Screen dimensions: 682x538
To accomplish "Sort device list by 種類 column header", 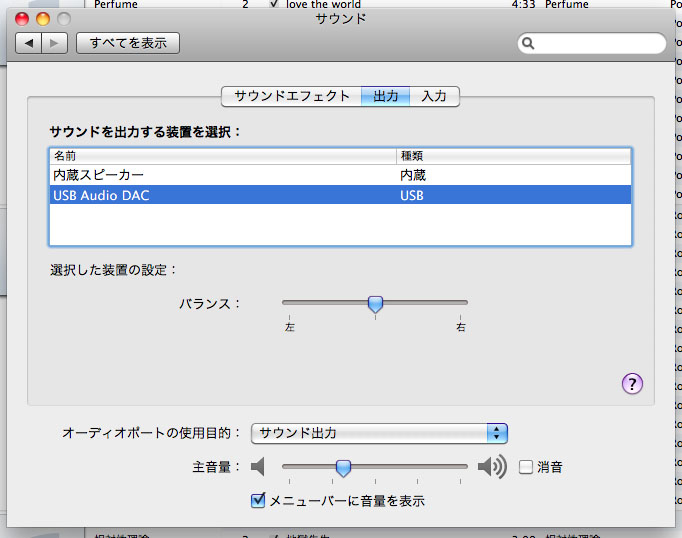I will coord(513,156).
